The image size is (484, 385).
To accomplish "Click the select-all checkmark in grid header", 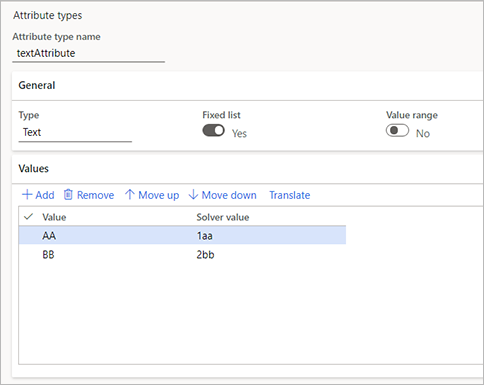I will click(29, 217).
